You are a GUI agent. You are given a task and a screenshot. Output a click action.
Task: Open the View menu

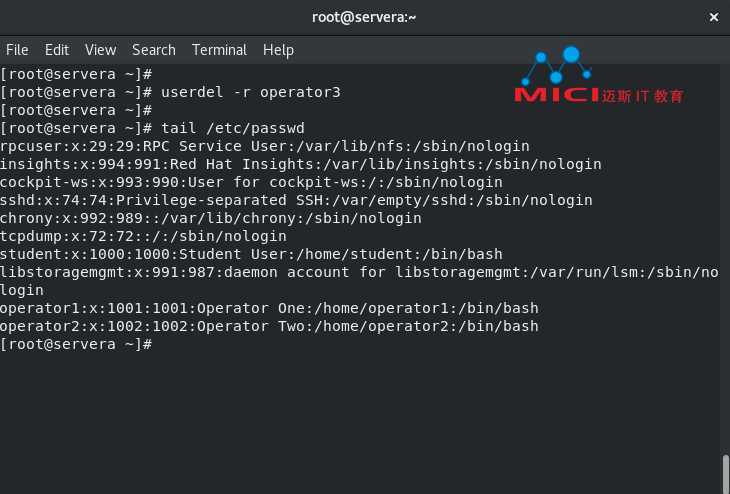click(x=101, y=50)
